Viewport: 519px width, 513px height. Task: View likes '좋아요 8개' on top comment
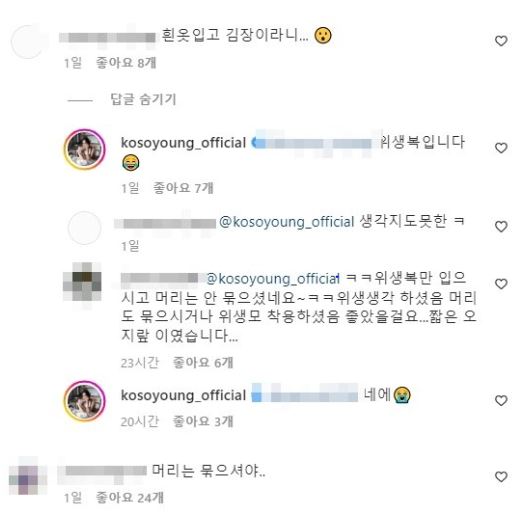[x=126, y=63]
